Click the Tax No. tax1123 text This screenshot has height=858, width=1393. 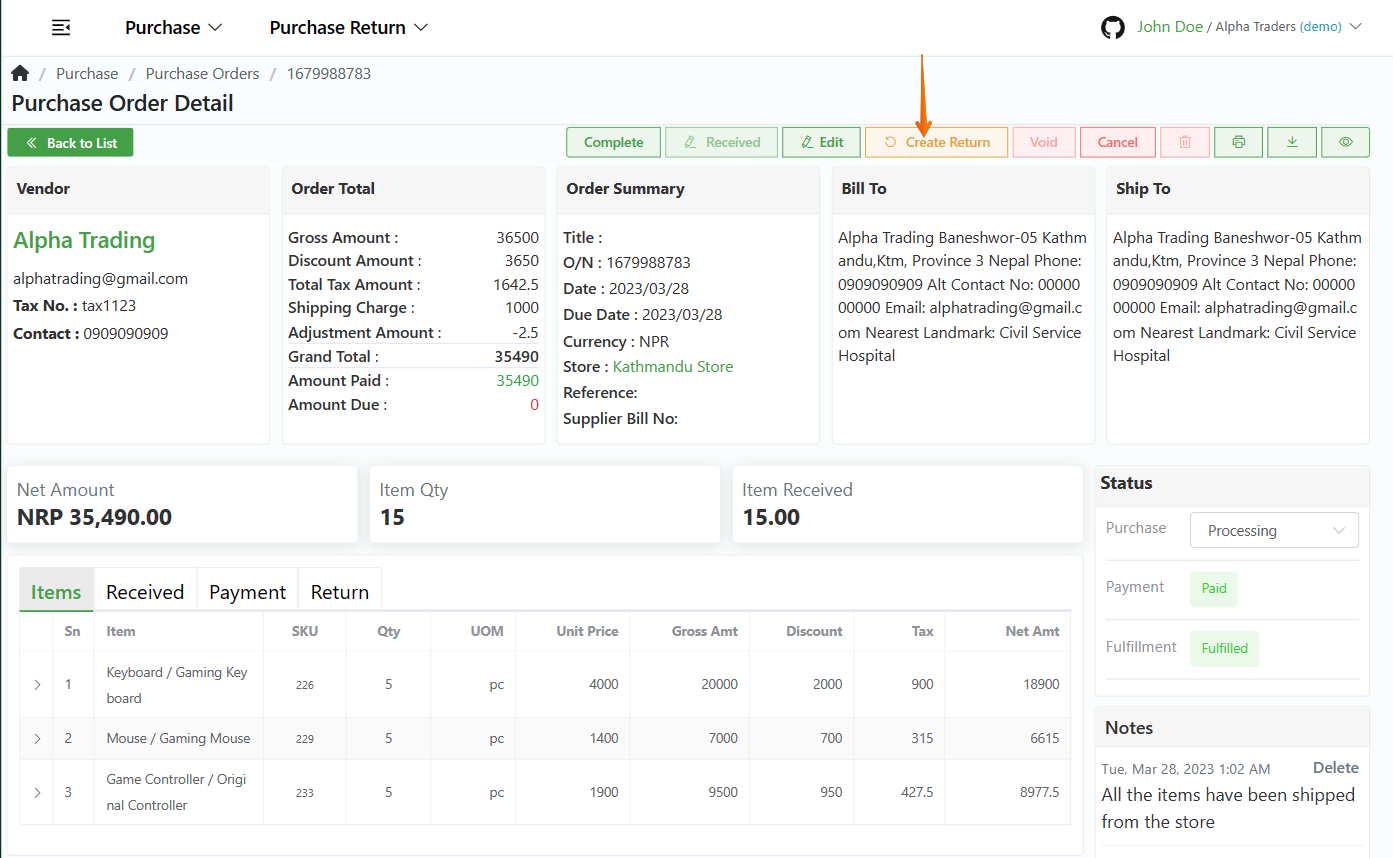pyautogui.click(x=74, y=306)
